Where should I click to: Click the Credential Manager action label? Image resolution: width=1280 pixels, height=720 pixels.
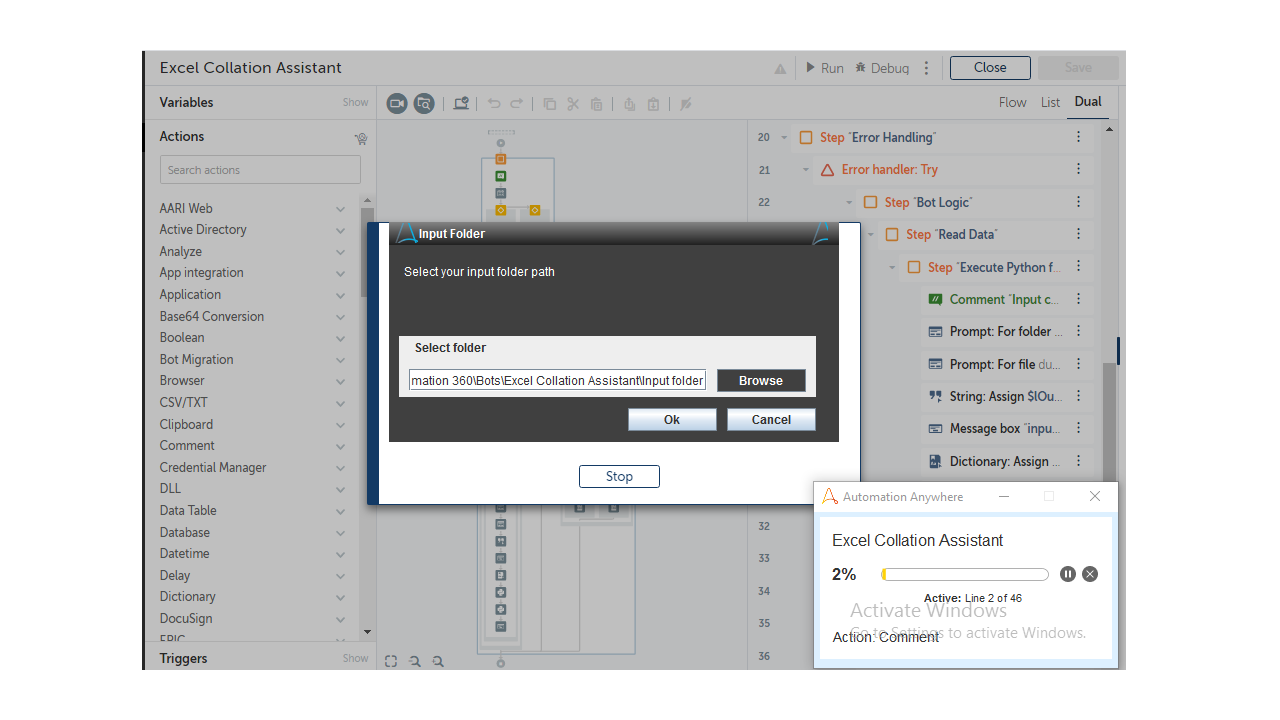click(x=213, y=467)
